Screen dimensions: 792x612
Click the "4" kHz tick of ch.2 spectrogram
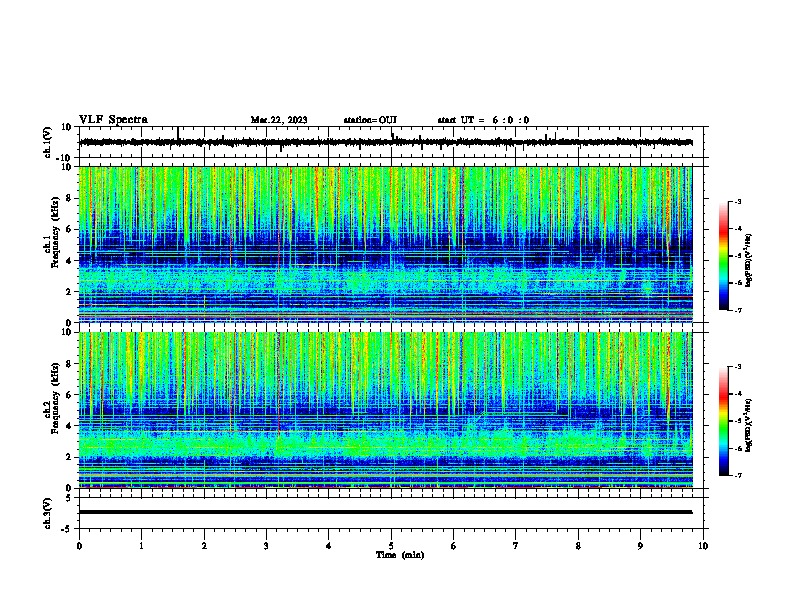point(70,426)
